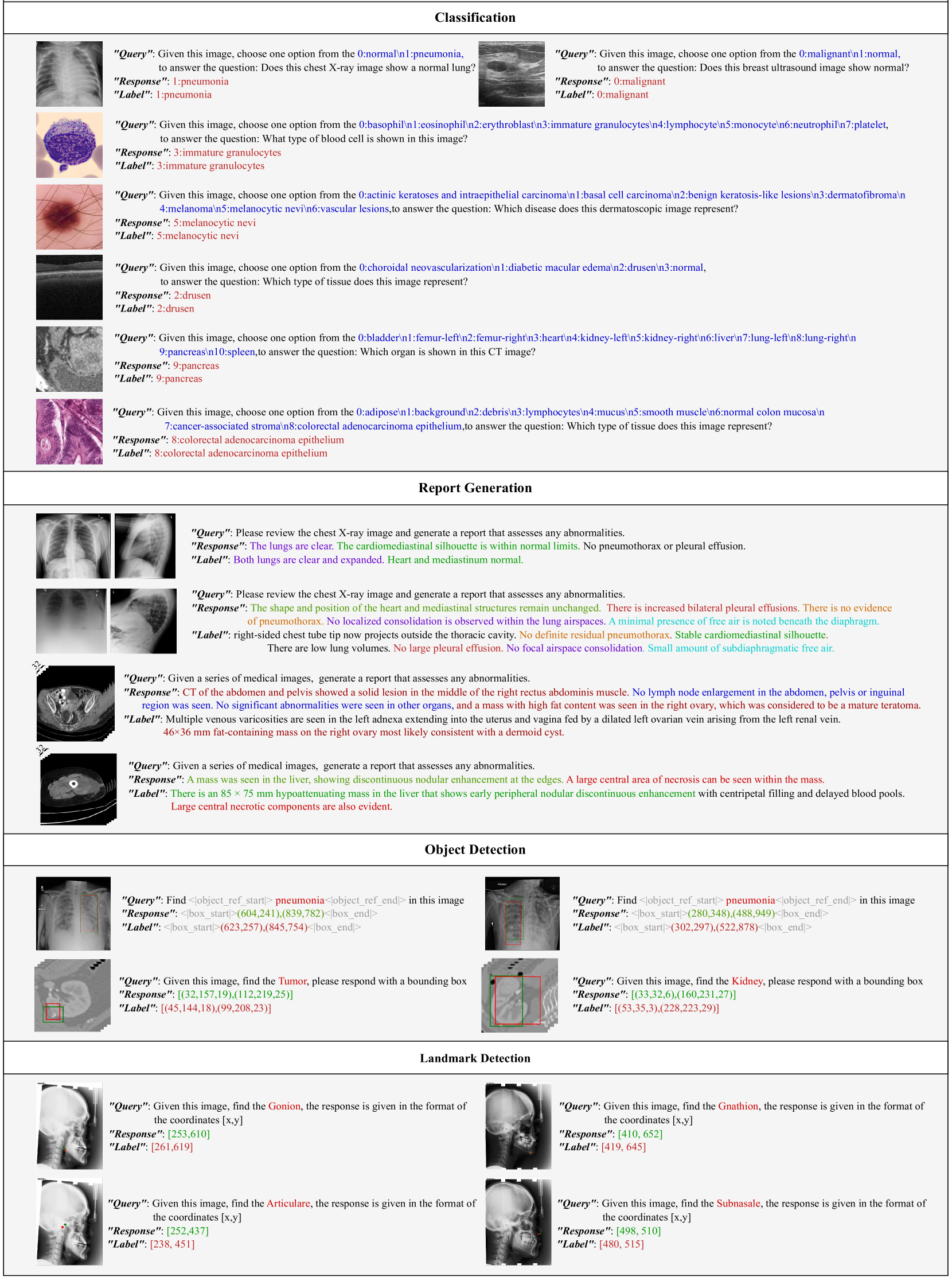Select the blue '0:malignant\n1:normal,' options

[849, 54]
